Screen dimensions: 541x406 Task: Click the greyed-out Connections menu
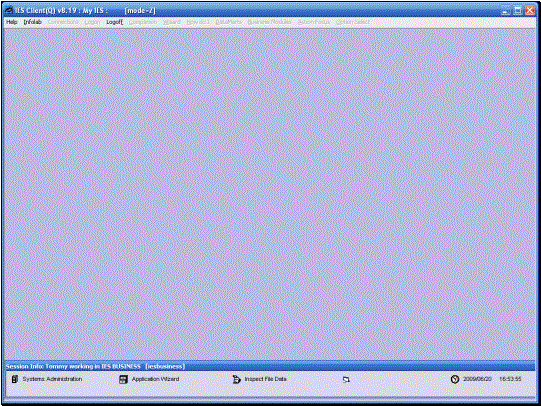pos(63,22)
